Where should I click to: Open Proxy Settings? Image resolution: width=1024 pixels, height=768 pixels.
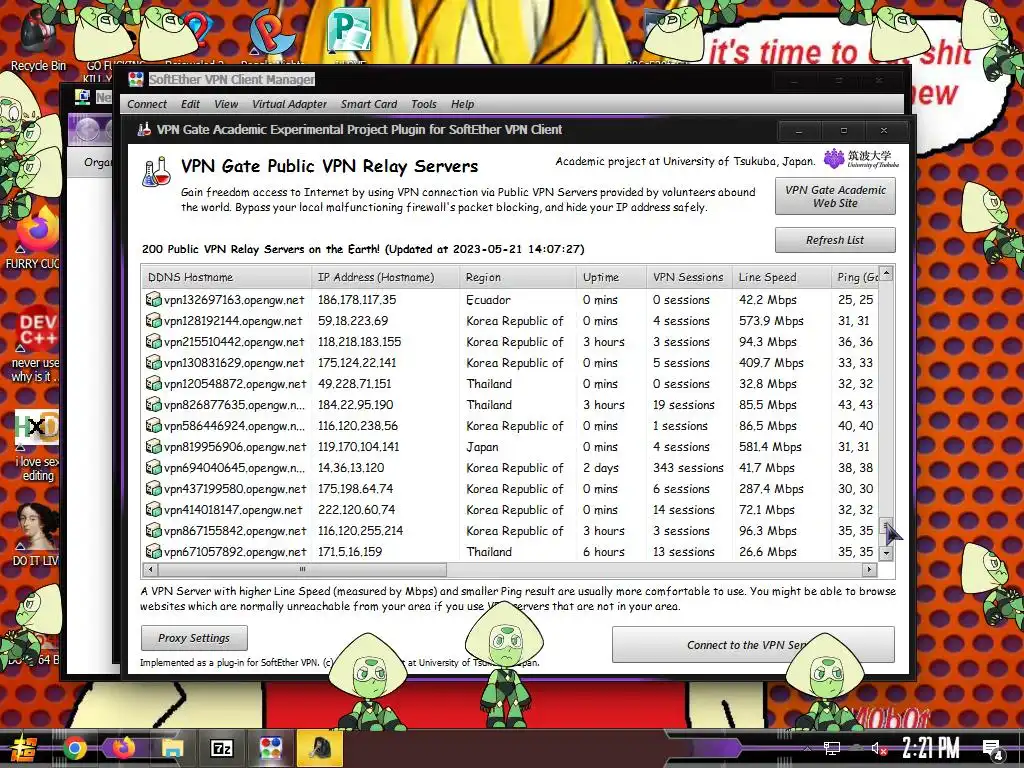point(194,638)
